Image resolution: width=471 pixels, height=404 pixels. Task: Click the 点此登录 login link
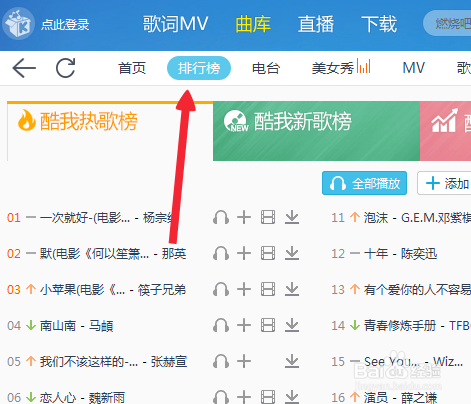pyautogui.click(x=65, y=25)
